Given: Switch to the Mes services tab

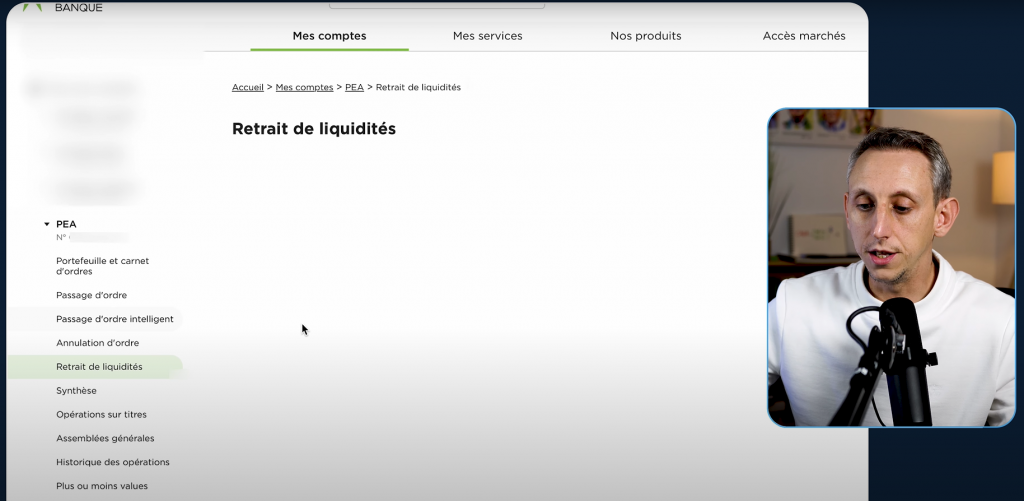Looking at the screenshot, I should coord(487,36).
